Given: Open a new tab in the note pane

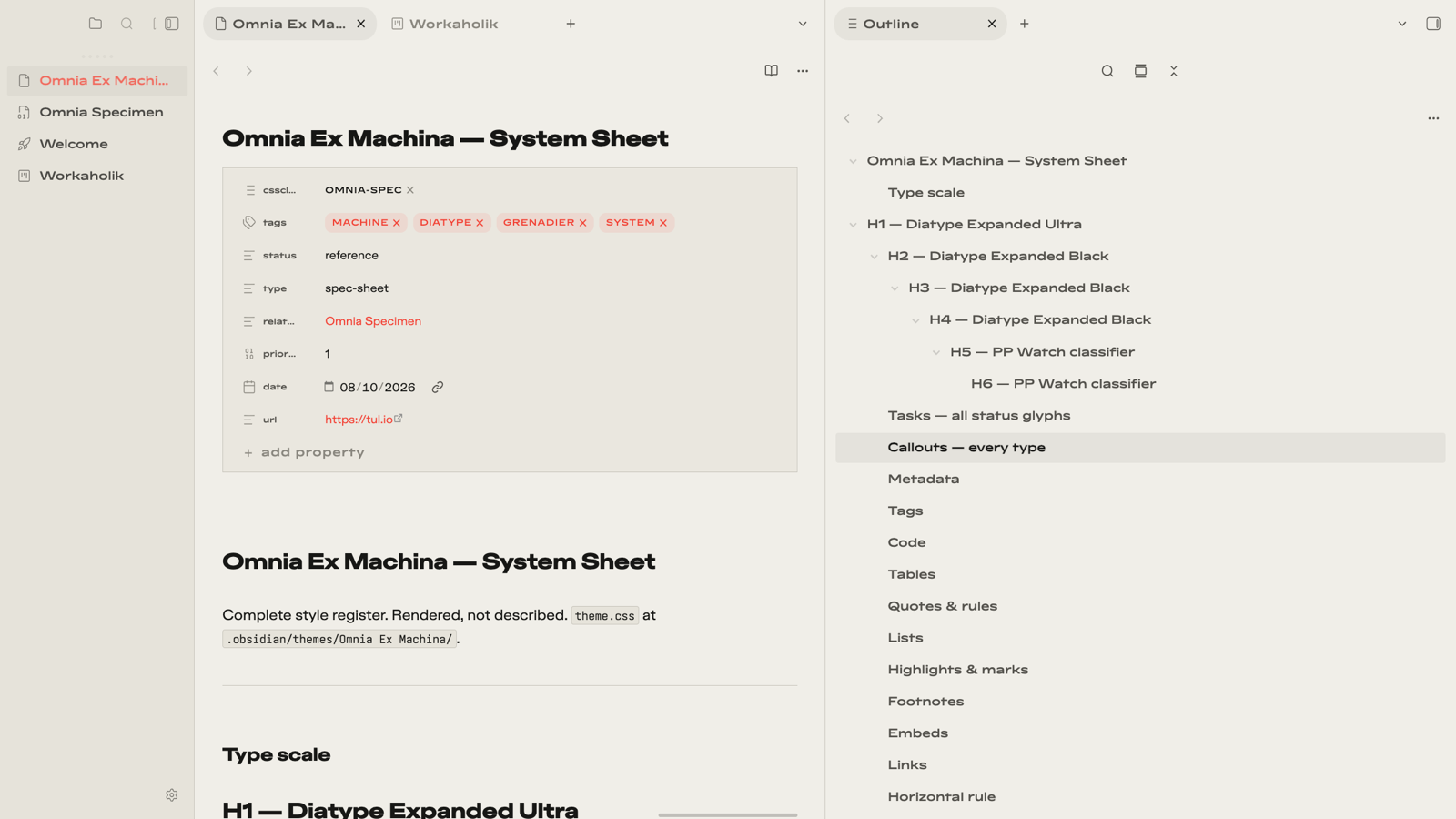Looking at the screenshot, I should point(571,24).
